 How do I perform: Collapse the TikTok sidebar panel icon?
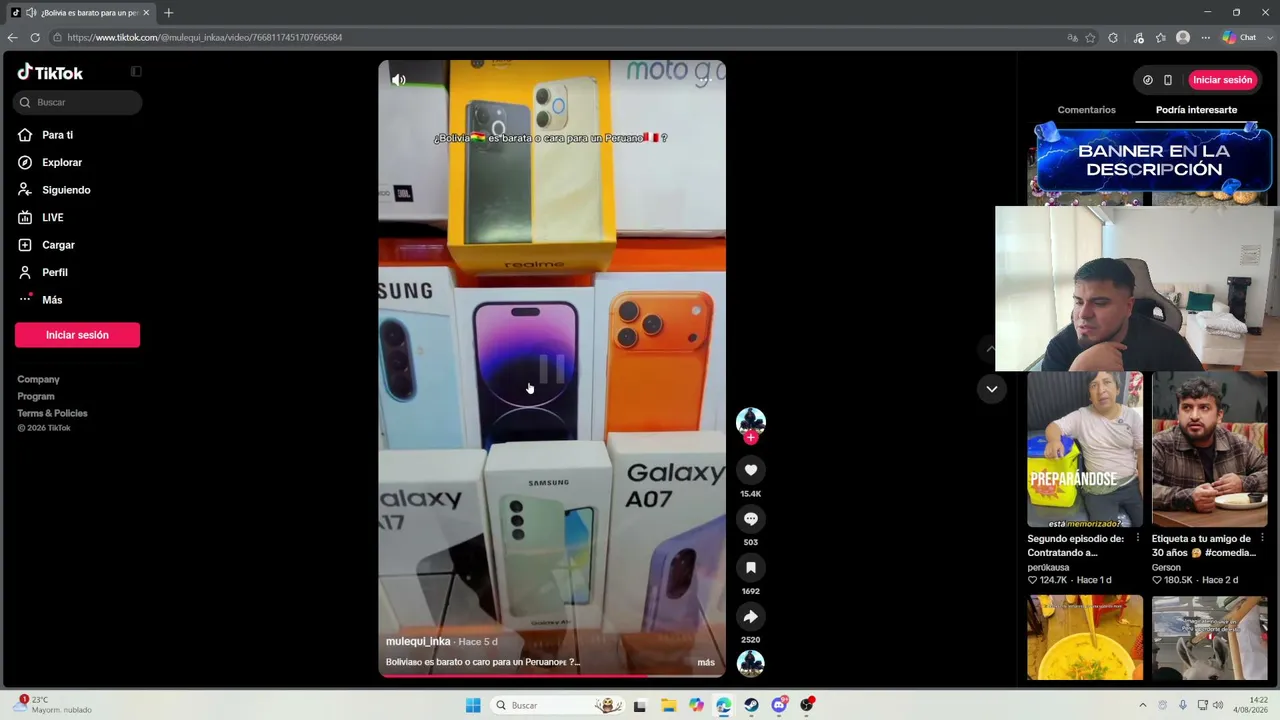click(x=136, y=72)
